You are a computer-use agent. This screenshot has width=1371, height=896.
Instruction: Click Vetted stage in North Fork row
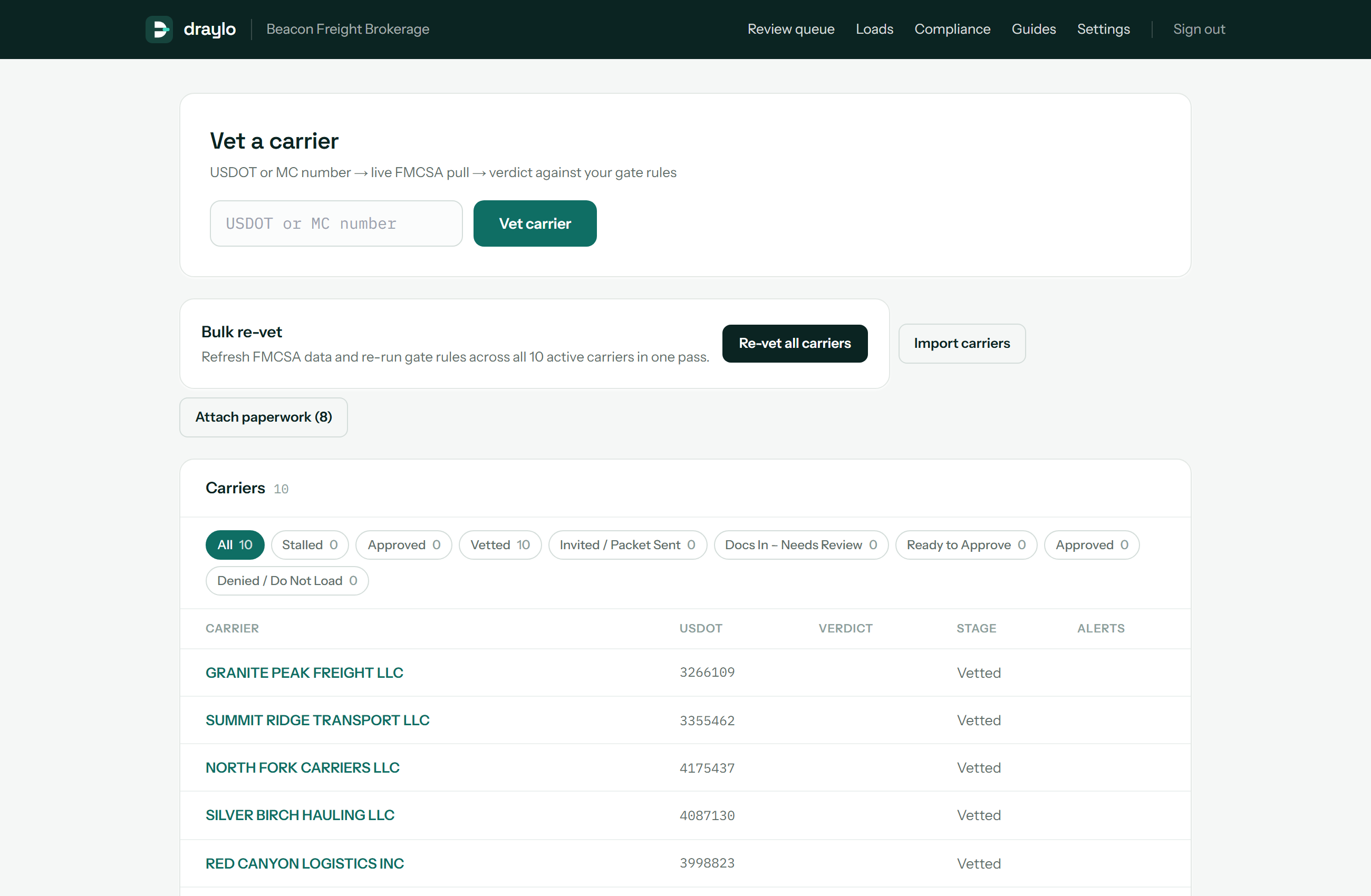tap(979, 767)
